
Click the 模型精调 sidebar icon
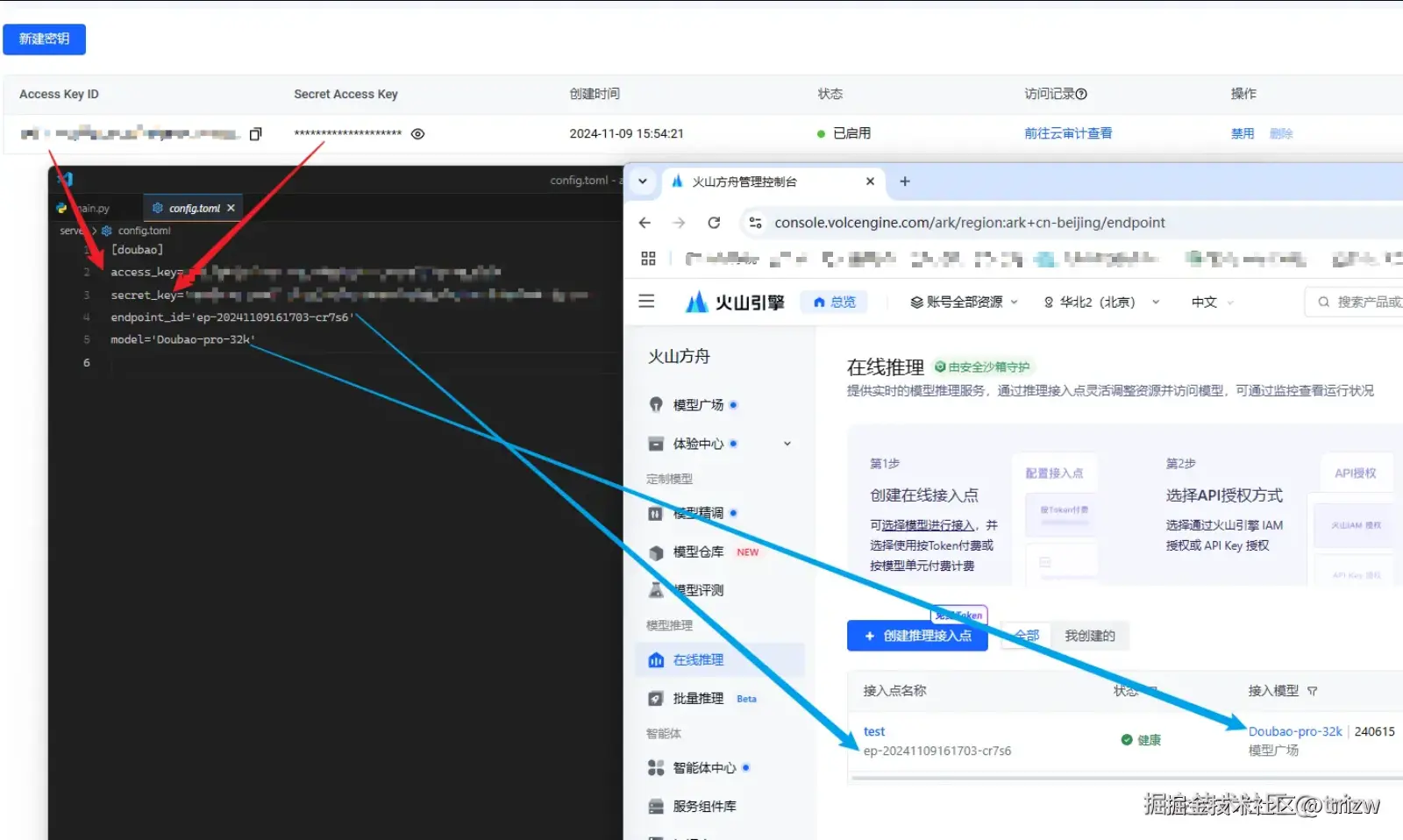pos(656,514)
